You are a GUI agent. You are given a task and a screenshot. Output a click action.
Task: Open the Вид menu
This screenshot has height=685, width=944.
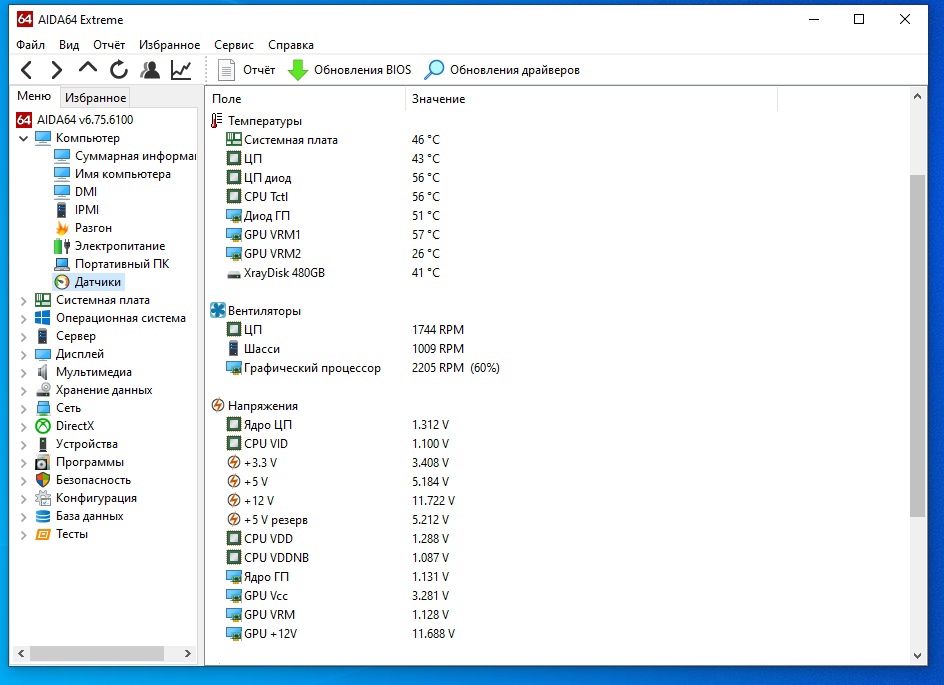pyautogui.click(x=69, y=45)
